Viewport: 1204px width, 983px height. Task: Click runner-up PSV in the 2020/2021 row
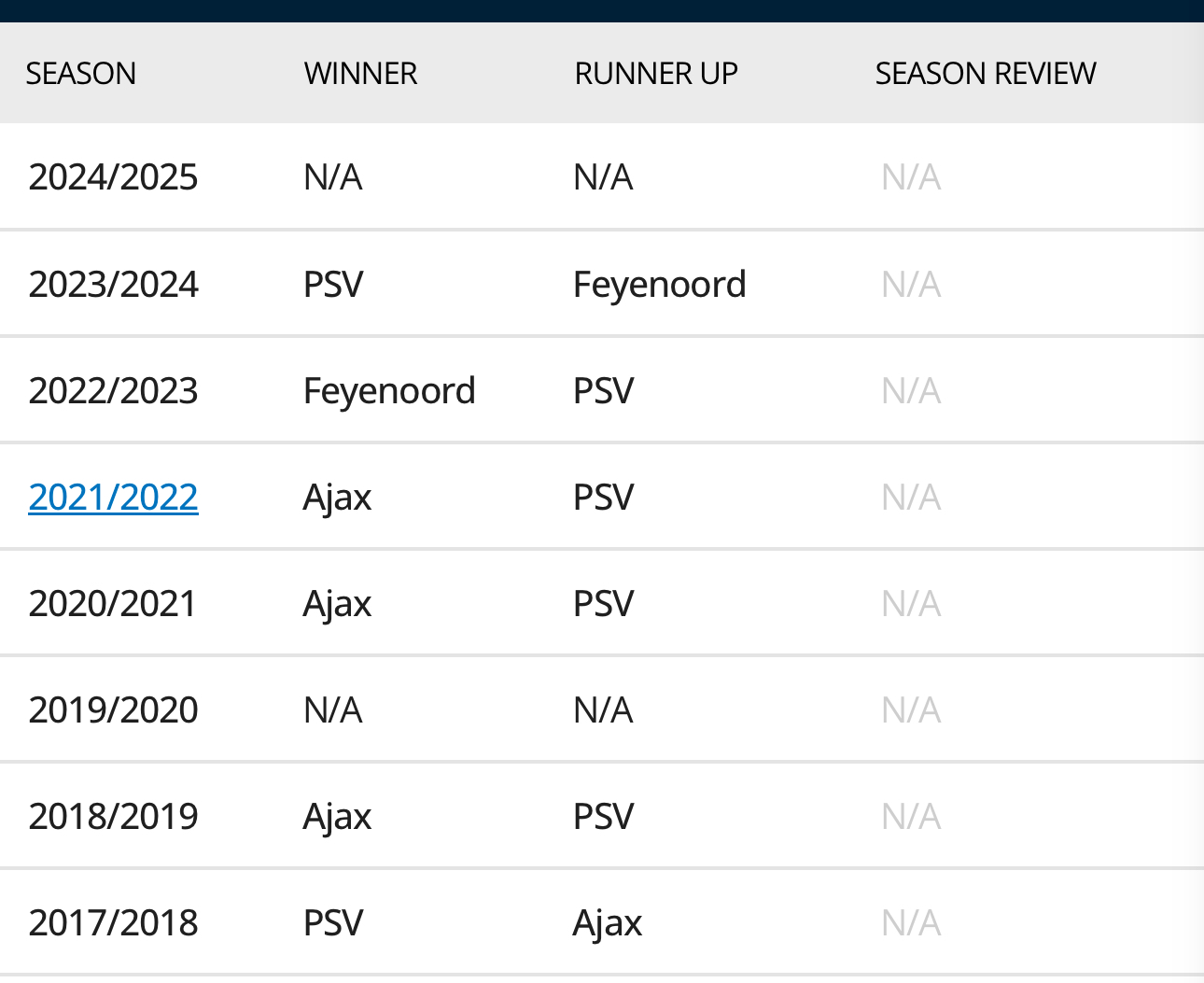pos(603,604)
